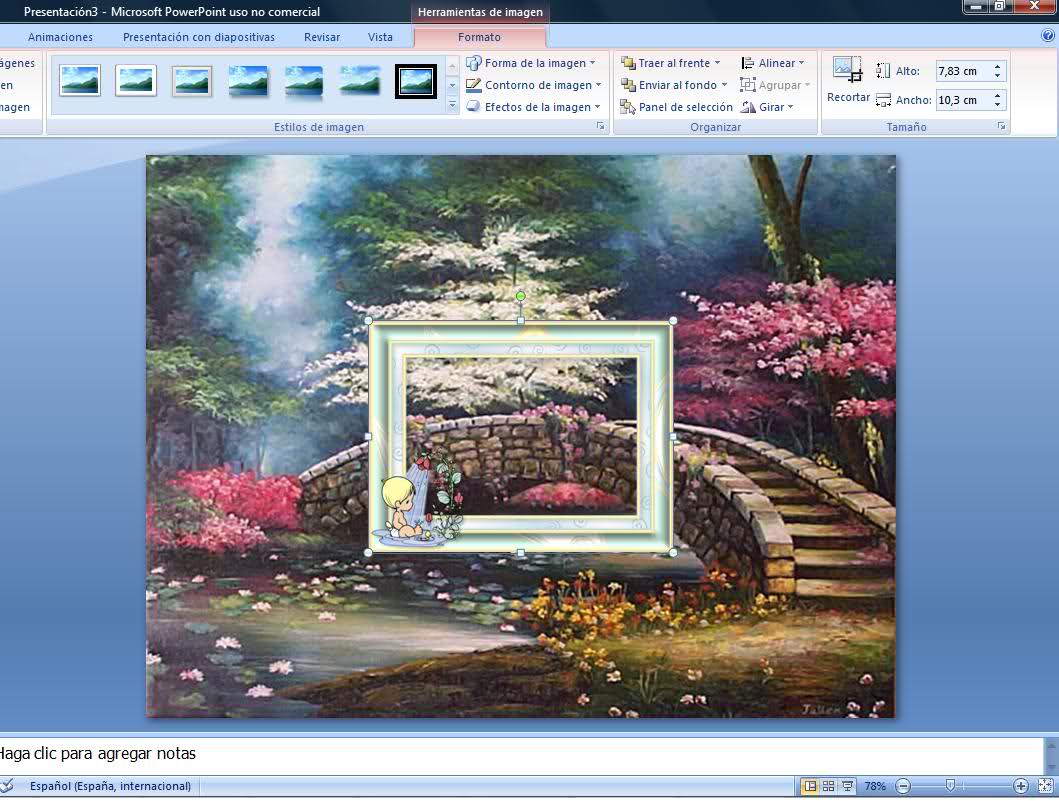The image size is (1059, 801).
Task: Click the zoom slider handle
Action: coord(950,785)
